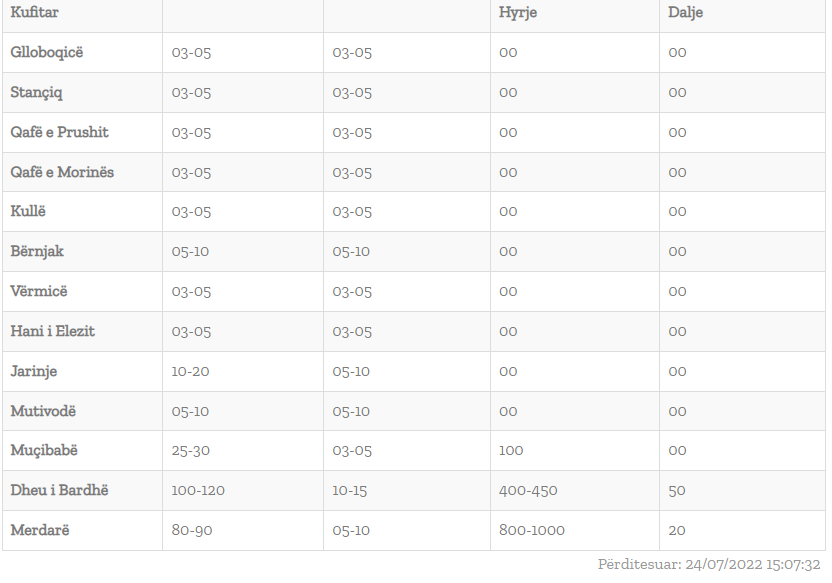Select the Stançiq border crossing name

(x=36, y=92)
